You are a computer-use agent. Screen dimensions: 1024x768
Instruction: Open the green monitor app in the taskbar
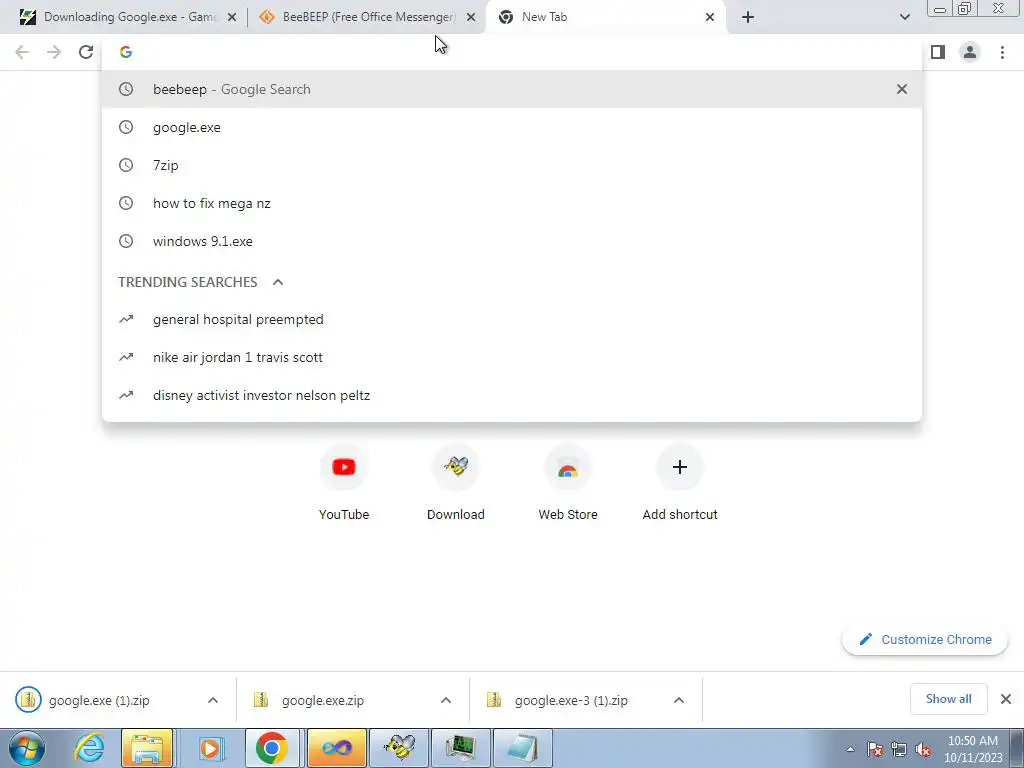pyautogui.click(x=460, y=748)
